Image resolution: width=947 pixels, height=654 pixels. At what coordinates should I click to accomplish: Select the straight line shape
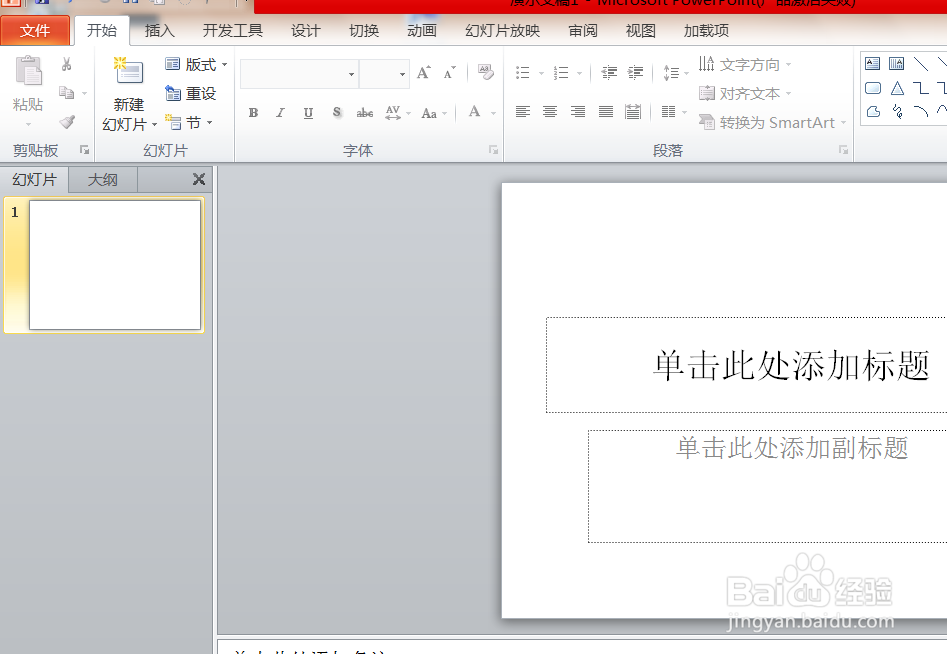[x=921, y=63]
